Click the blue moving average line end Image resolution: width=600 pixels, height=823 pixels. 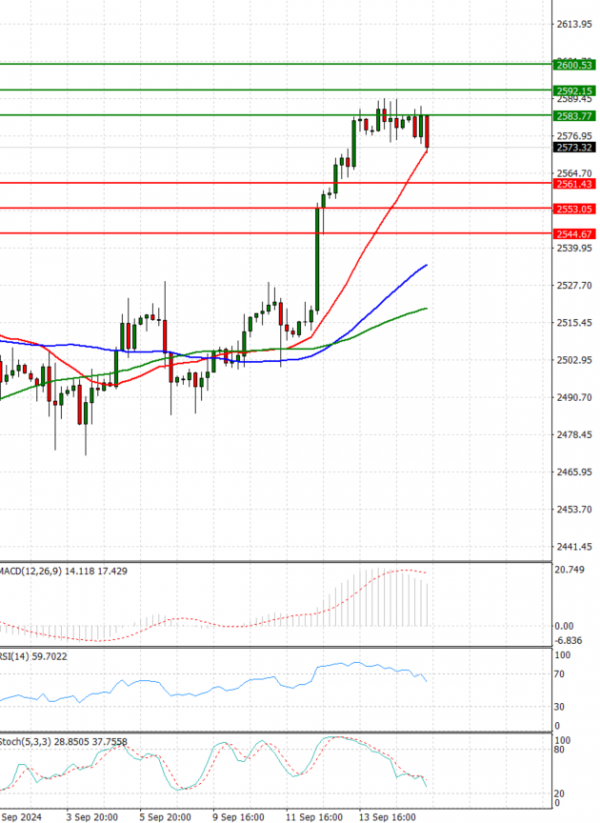coord(426,266)
